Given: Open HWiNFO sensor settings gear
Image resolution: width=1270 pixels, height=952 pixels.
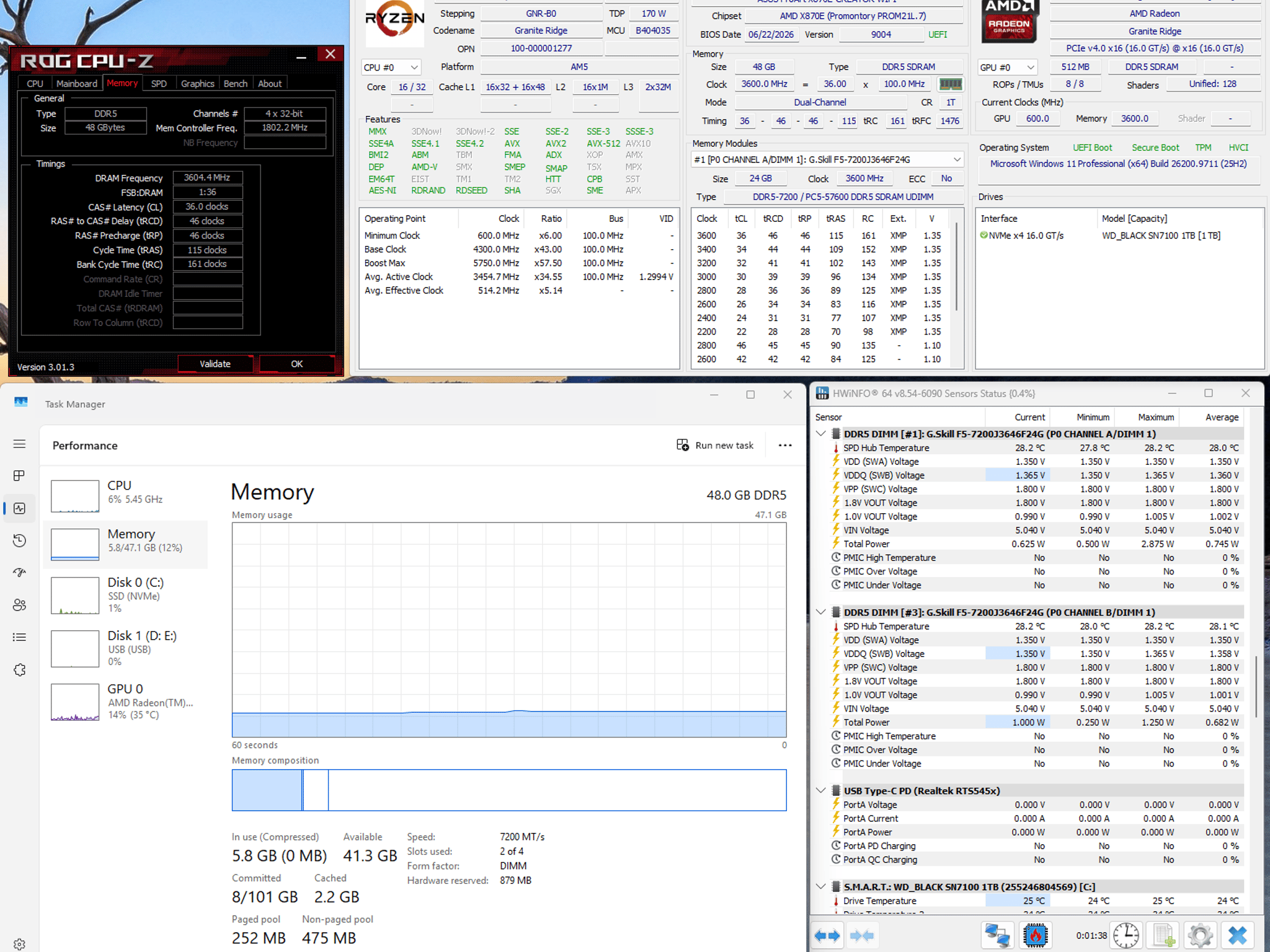Looking at the screenshot, I should point(1200,935).
